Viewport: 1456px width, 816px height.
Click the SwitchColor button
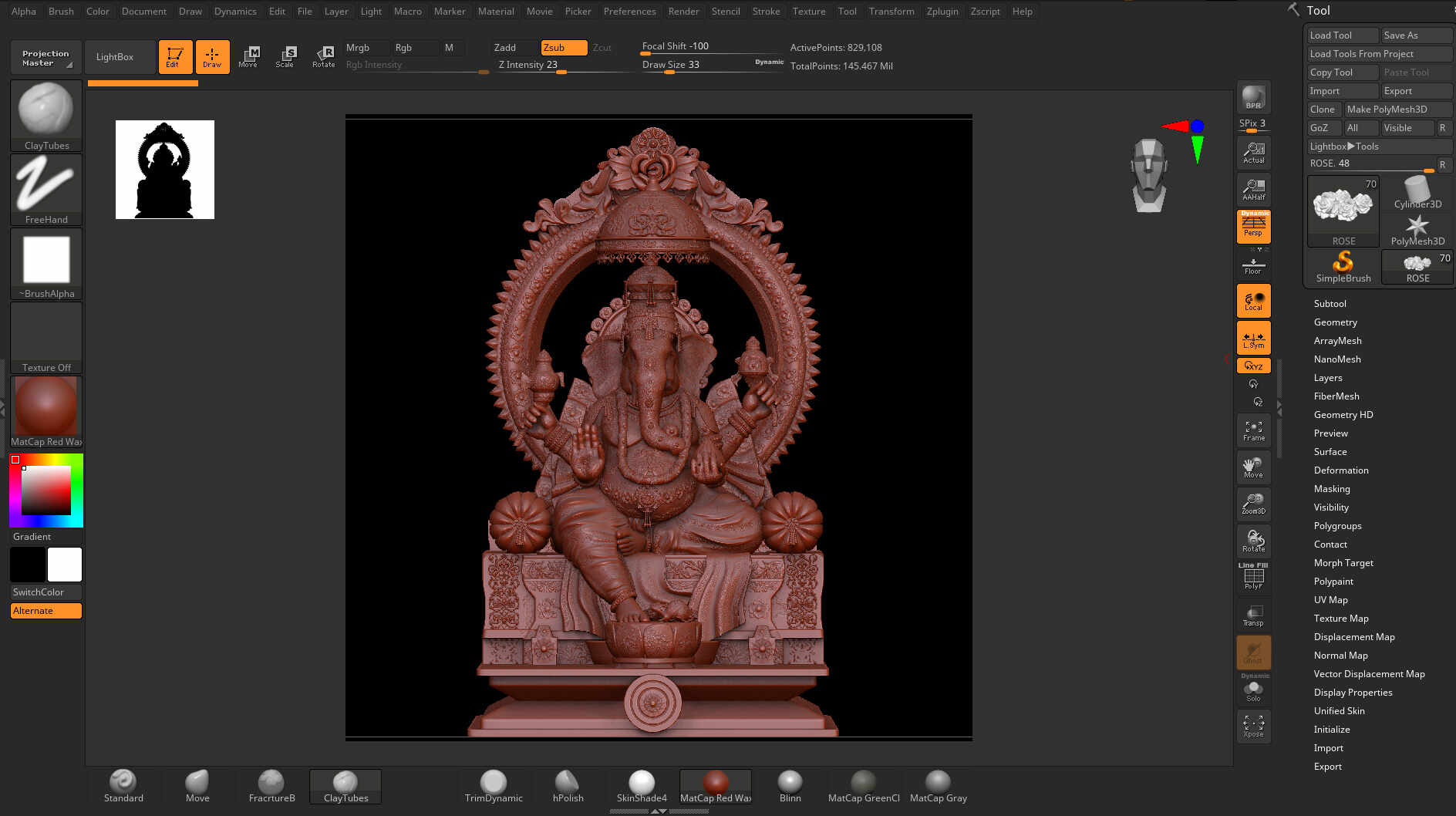46,592
